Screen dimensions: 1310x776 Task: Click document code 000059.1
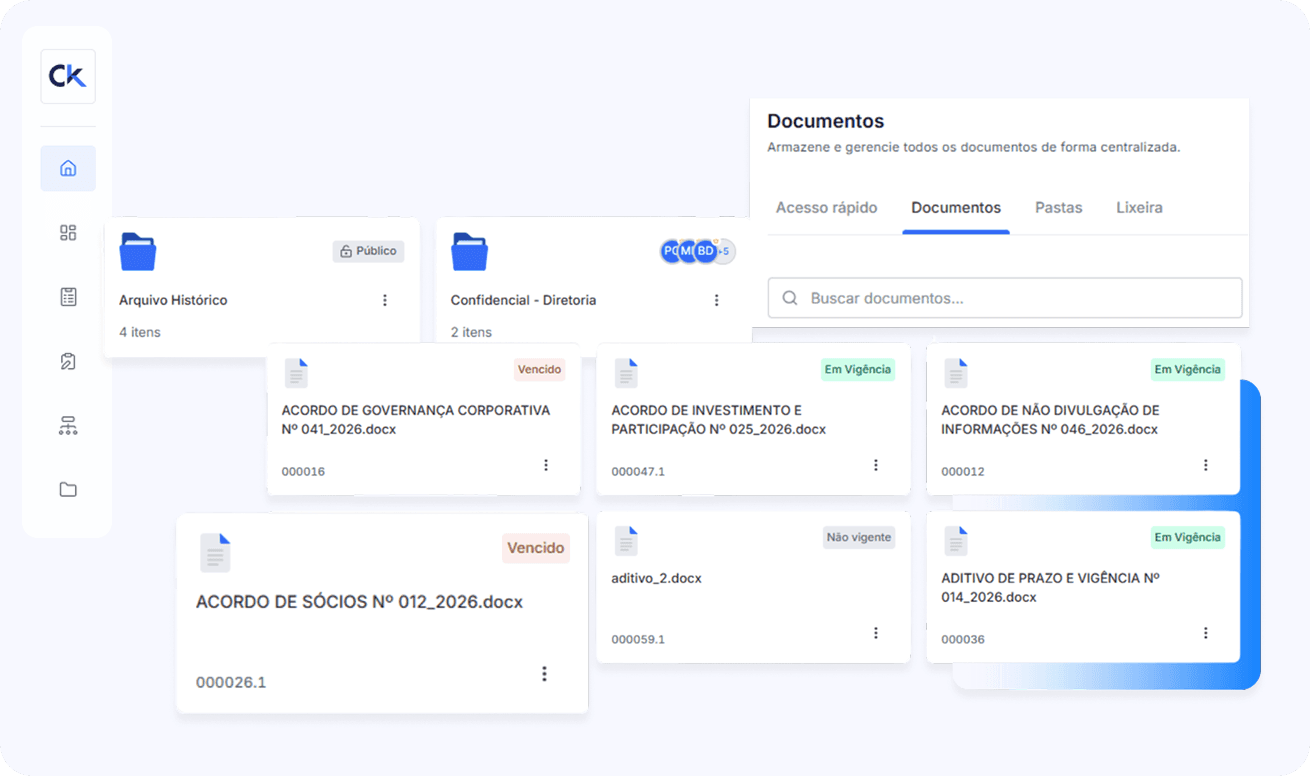coord(638,640)
